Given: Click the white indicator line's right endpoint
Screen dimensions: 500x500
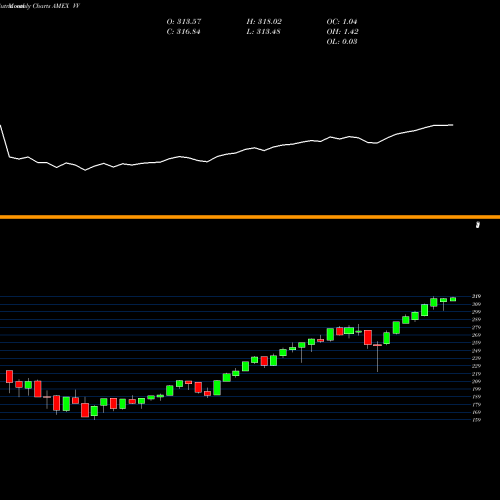Looking at the screenshot, I should 453,125.
